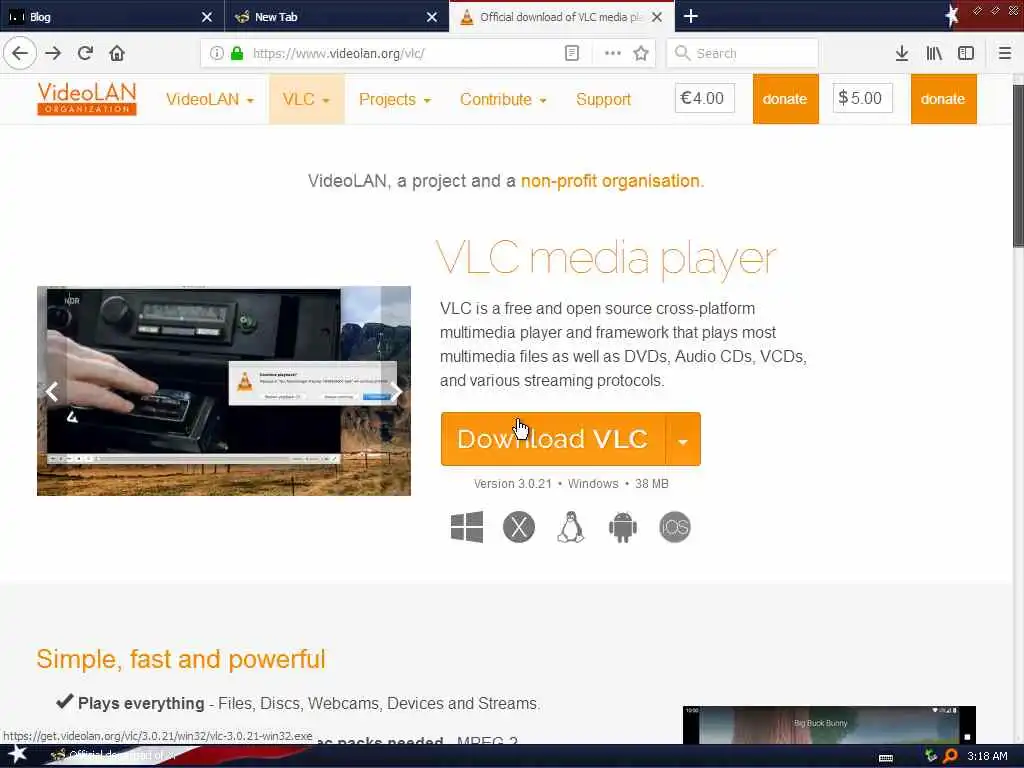Viewport: 1024px width, 768px height.
Task: Select the Android platform icon
Action: (x=622, y=527)
